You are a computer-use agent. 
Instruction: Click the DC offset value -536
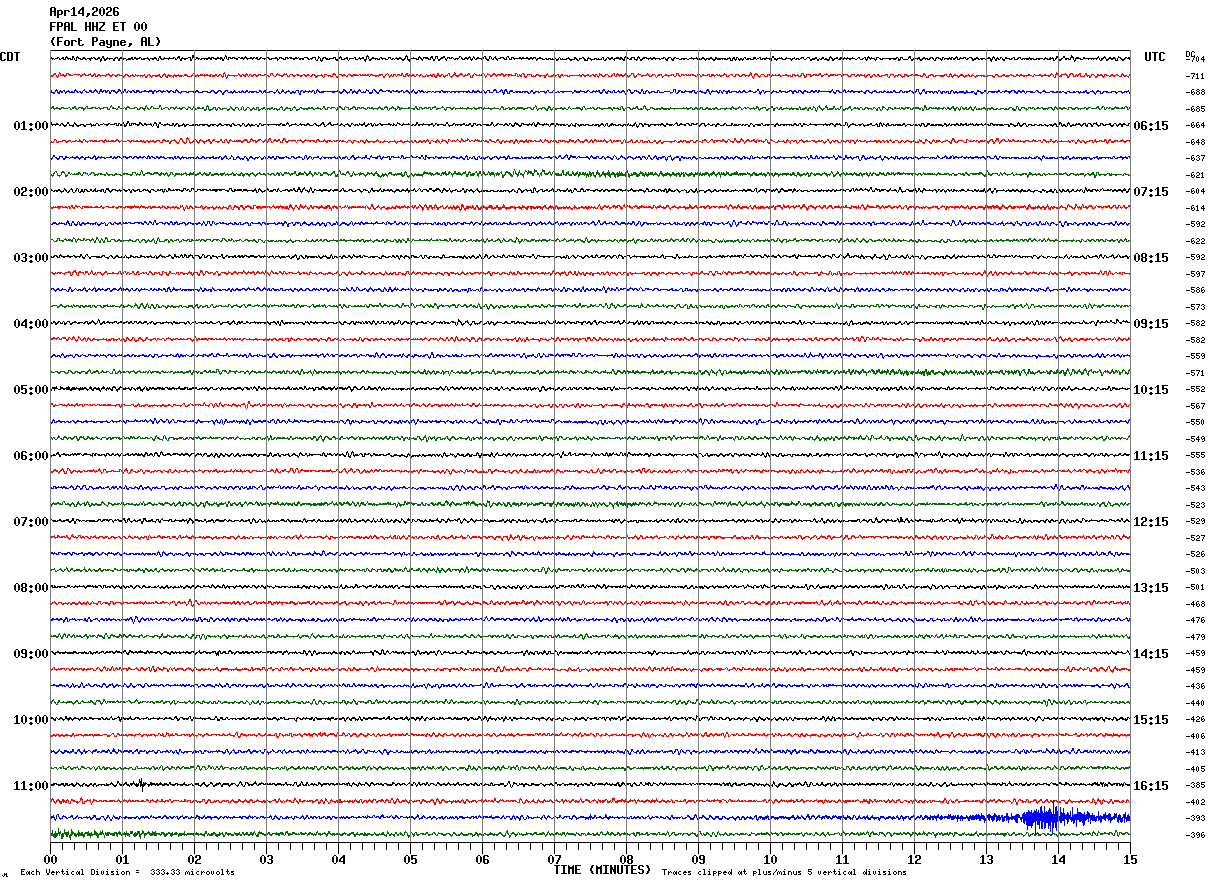click(x=1195, y=472)
